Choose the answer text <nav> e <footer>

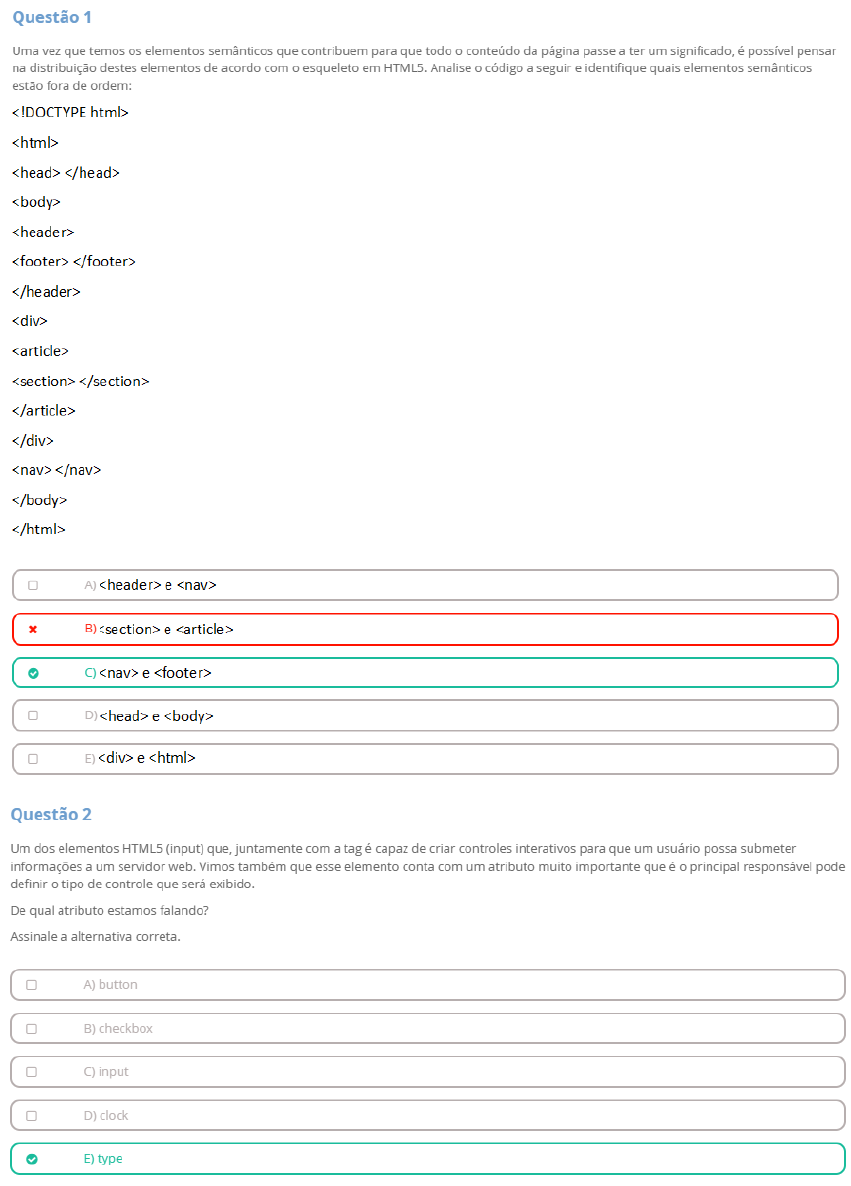[155, 673]
